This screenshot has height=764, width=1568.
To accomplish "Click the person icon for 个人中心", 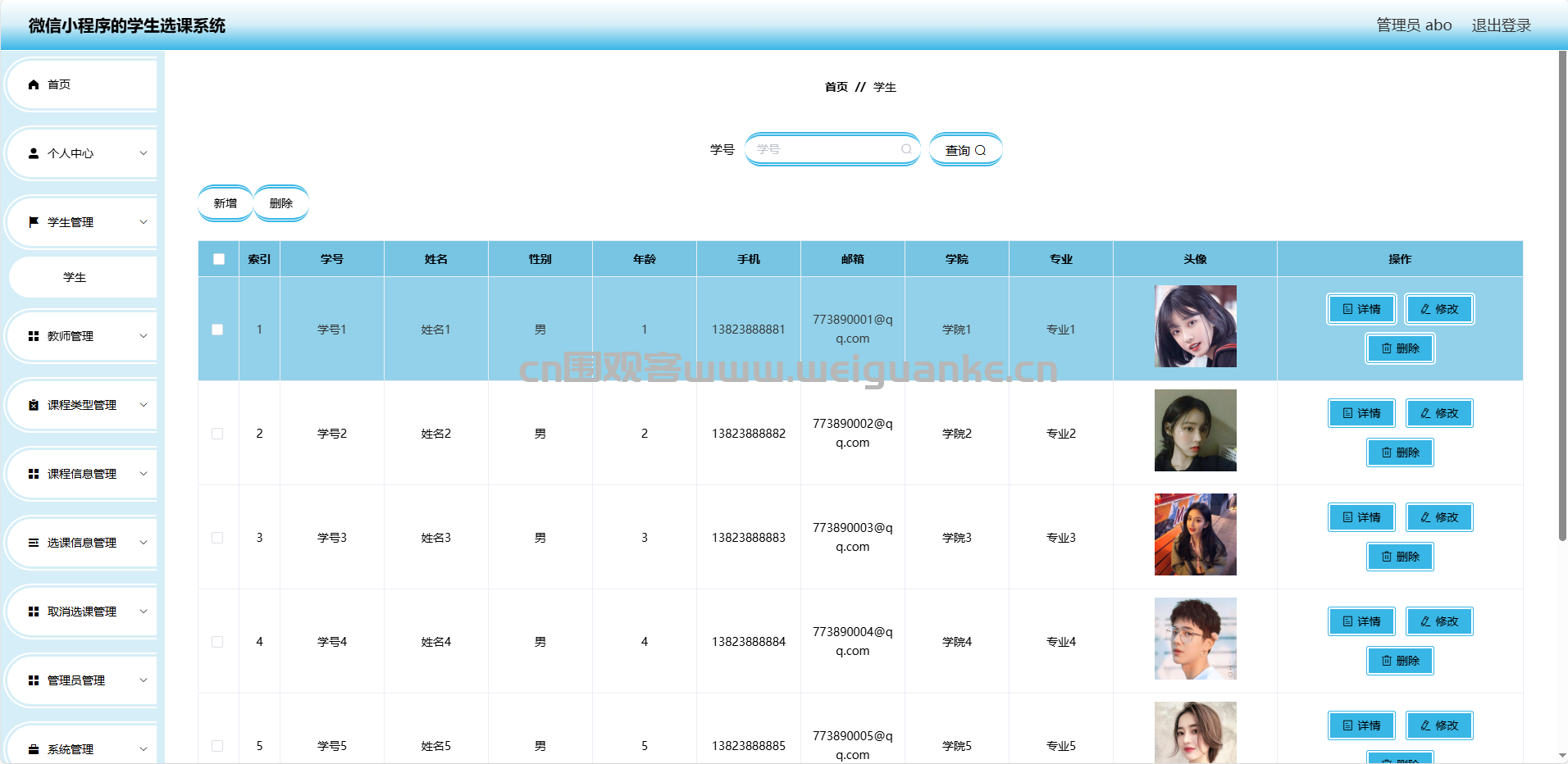I will pyautogui.click(x=34, y=153).
